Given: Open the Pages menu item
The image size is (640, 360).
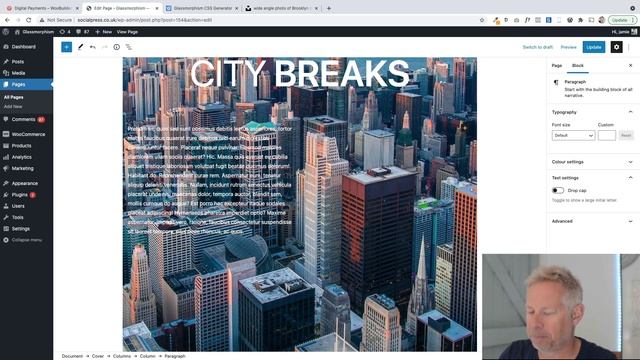Looking at the screenshot, I should pos(26,84).
